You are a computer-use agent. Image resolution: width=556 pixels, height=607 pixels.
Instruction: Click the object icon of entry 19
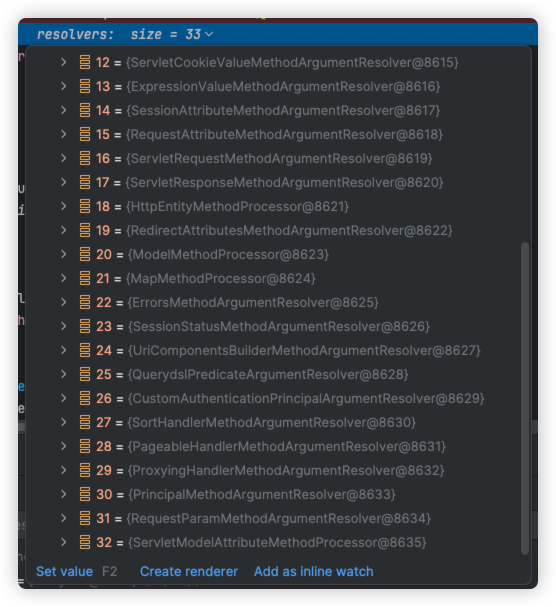click(x=85, y=230)
